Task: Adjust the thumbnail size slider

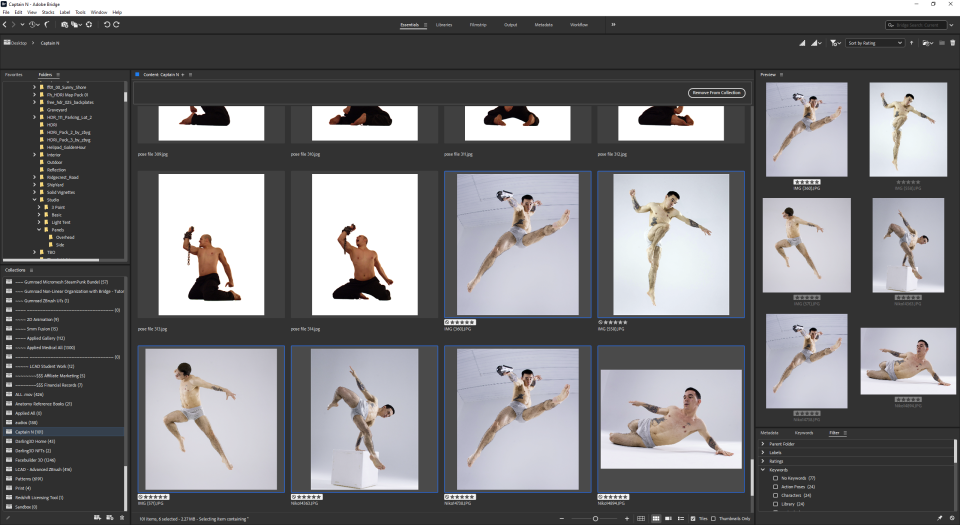Action: pyautogui.click(x=595, y=518)
